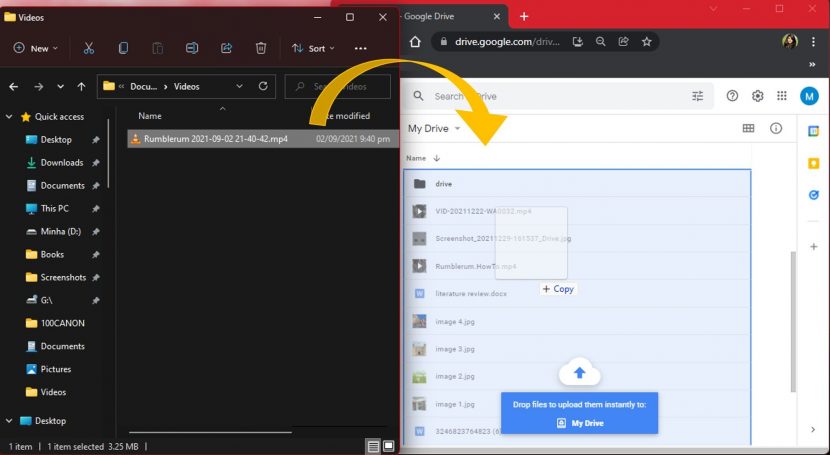Go back in File Explorer navigation
Viewport: 830px width, 455px height.
click(x=14, y=86)
